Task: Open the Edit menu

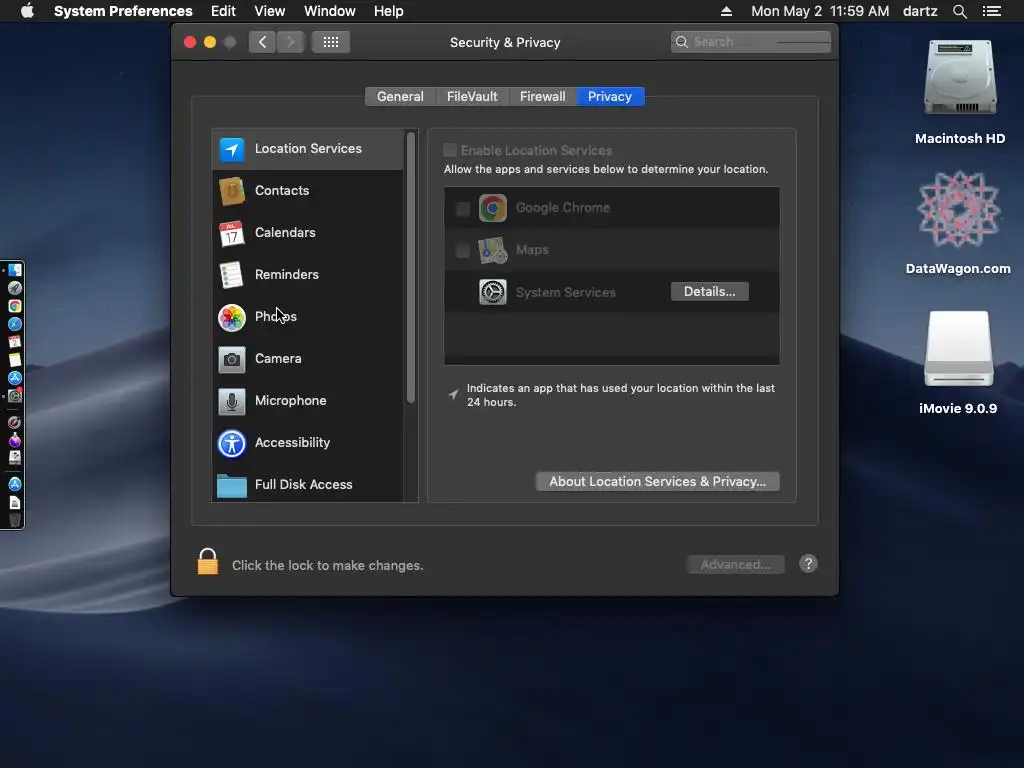Action: pyautogui.click(x=223, y=11)
